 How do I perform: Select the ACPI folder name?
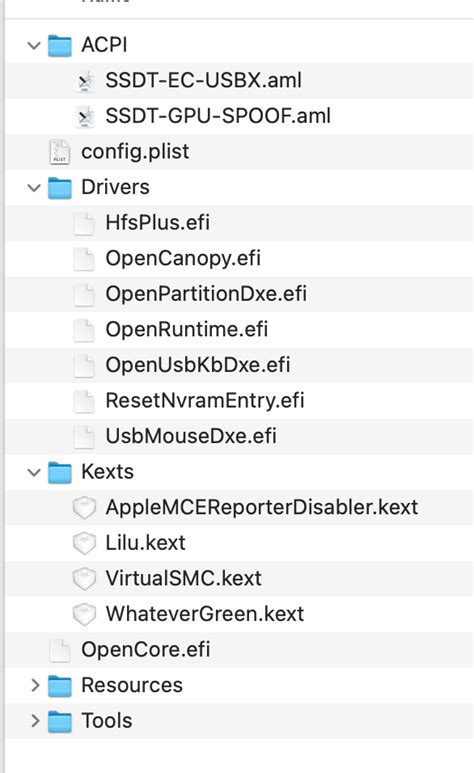[104, 45]
